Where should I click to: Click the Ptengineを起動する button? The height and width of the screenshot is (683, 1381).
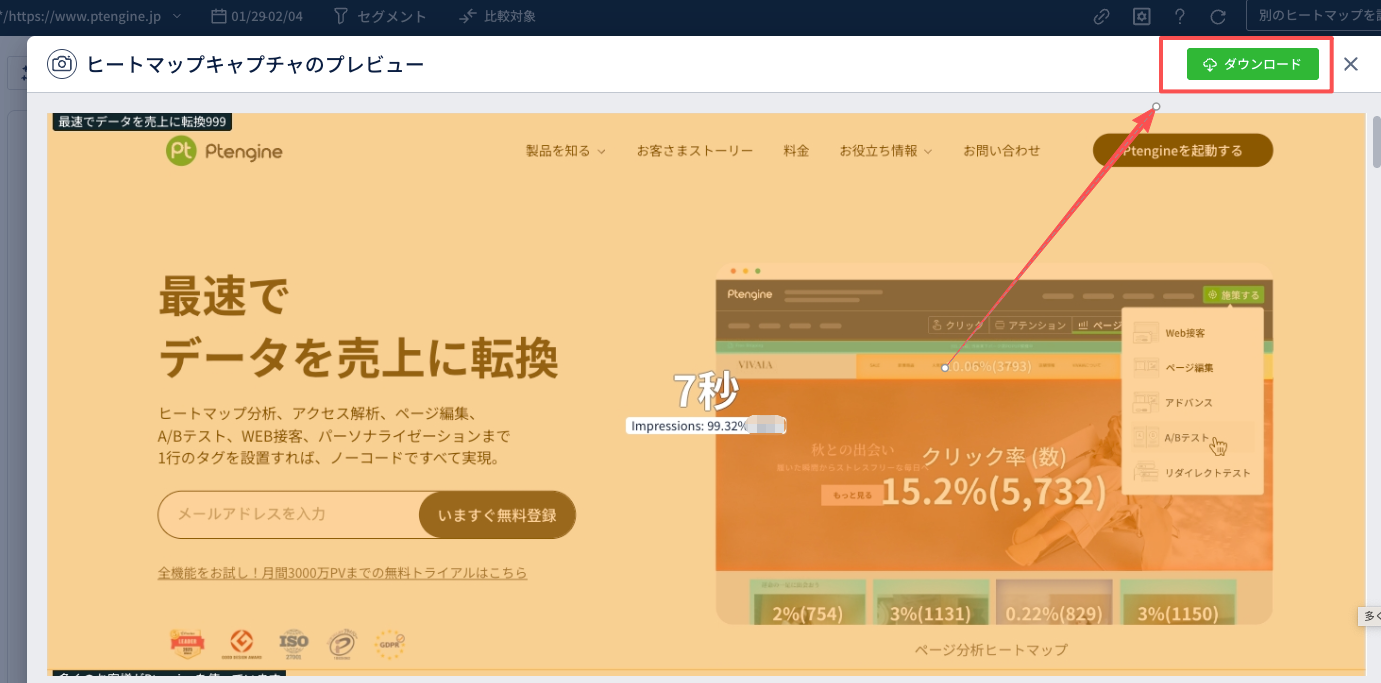click(x=1182, y=151)
